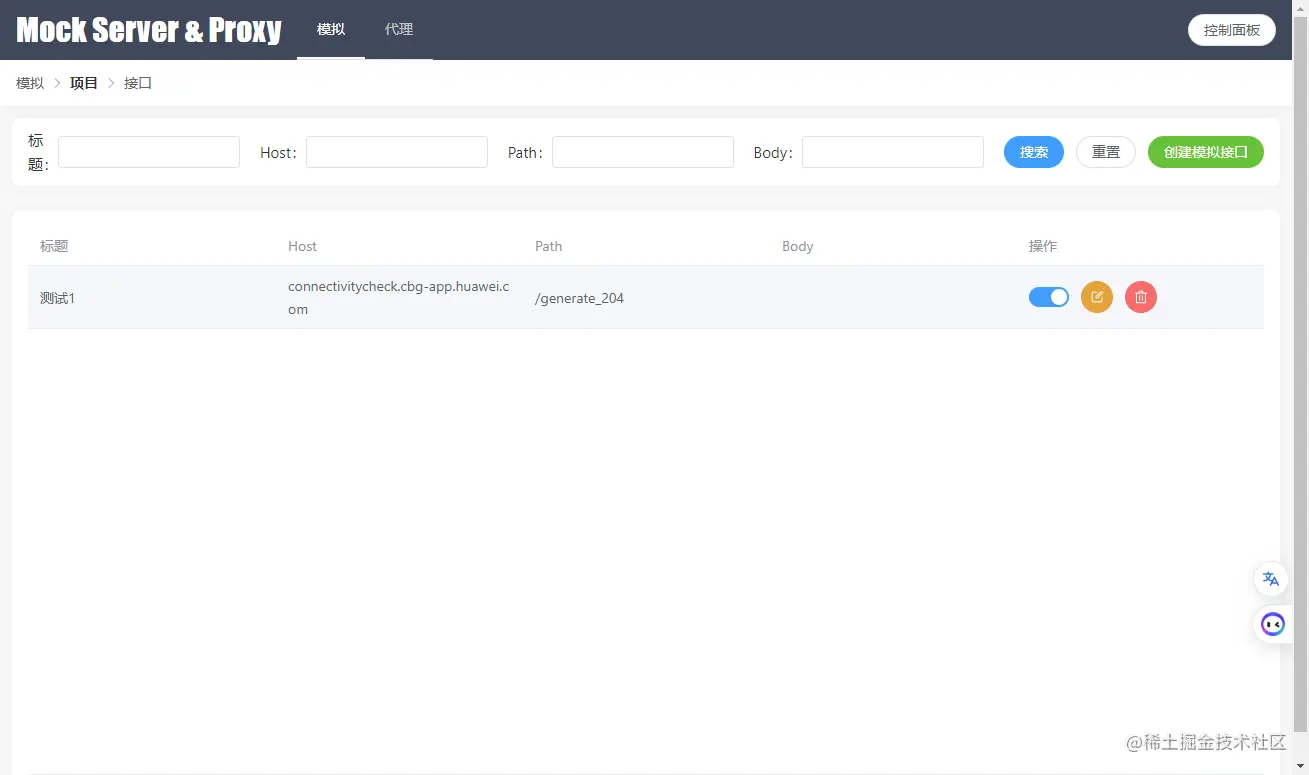The width and height of the screenshot is (1309, 775).
Task: Edit the 测试1 mock interface
Action: [x=1097, y=297]
